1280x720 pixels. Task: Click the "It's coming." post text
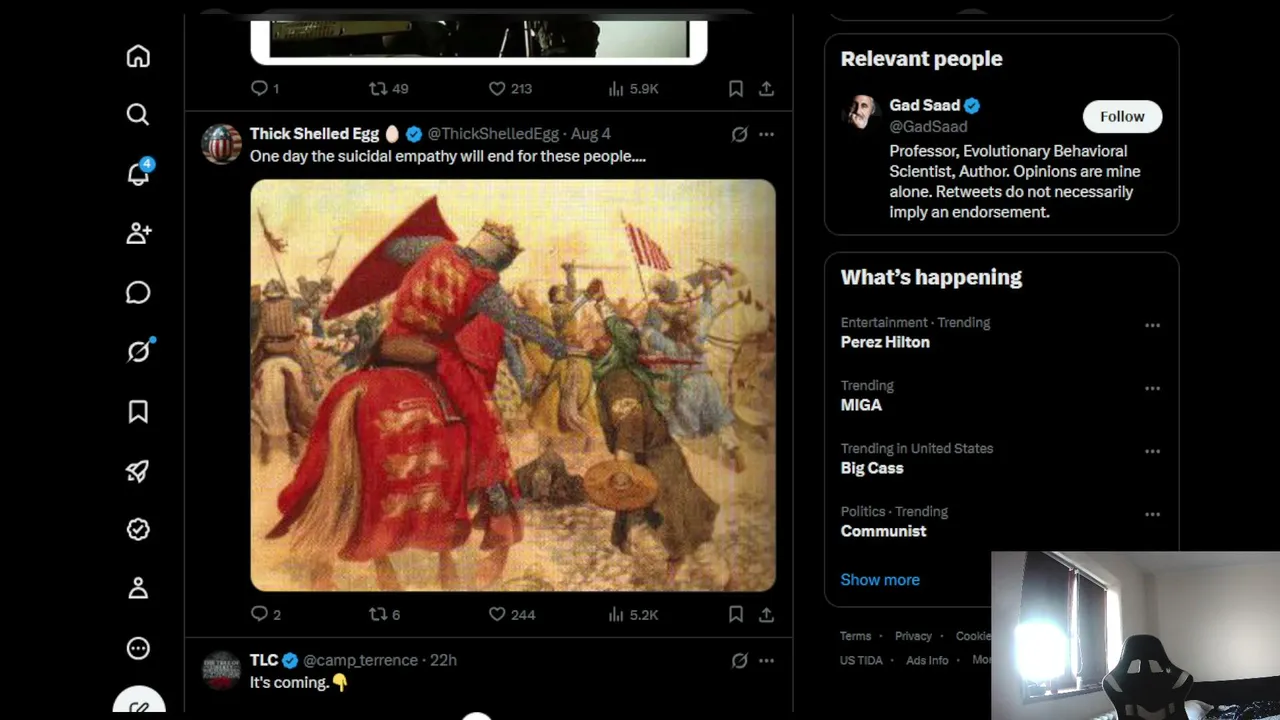289,682
